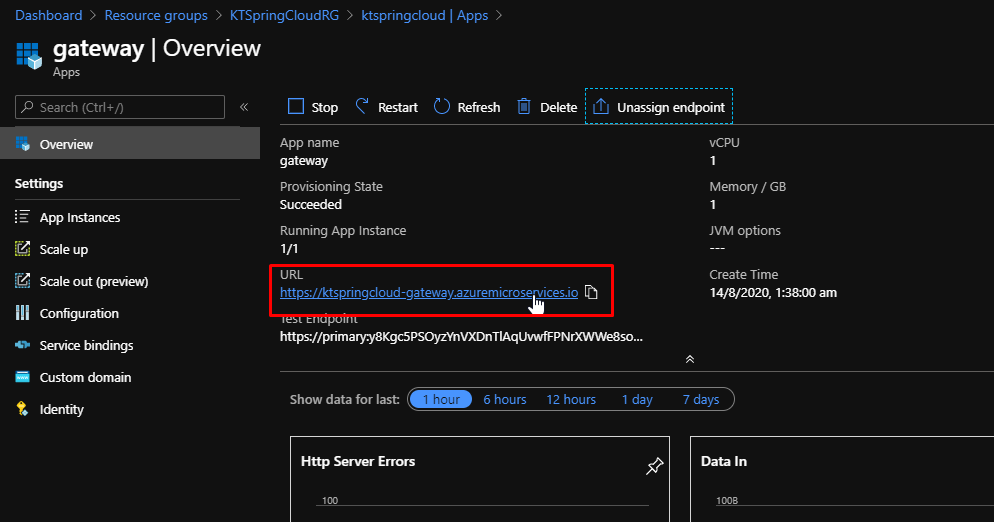Open the App Instances settings page
994x522 pixels.
(x=80, y=217)
